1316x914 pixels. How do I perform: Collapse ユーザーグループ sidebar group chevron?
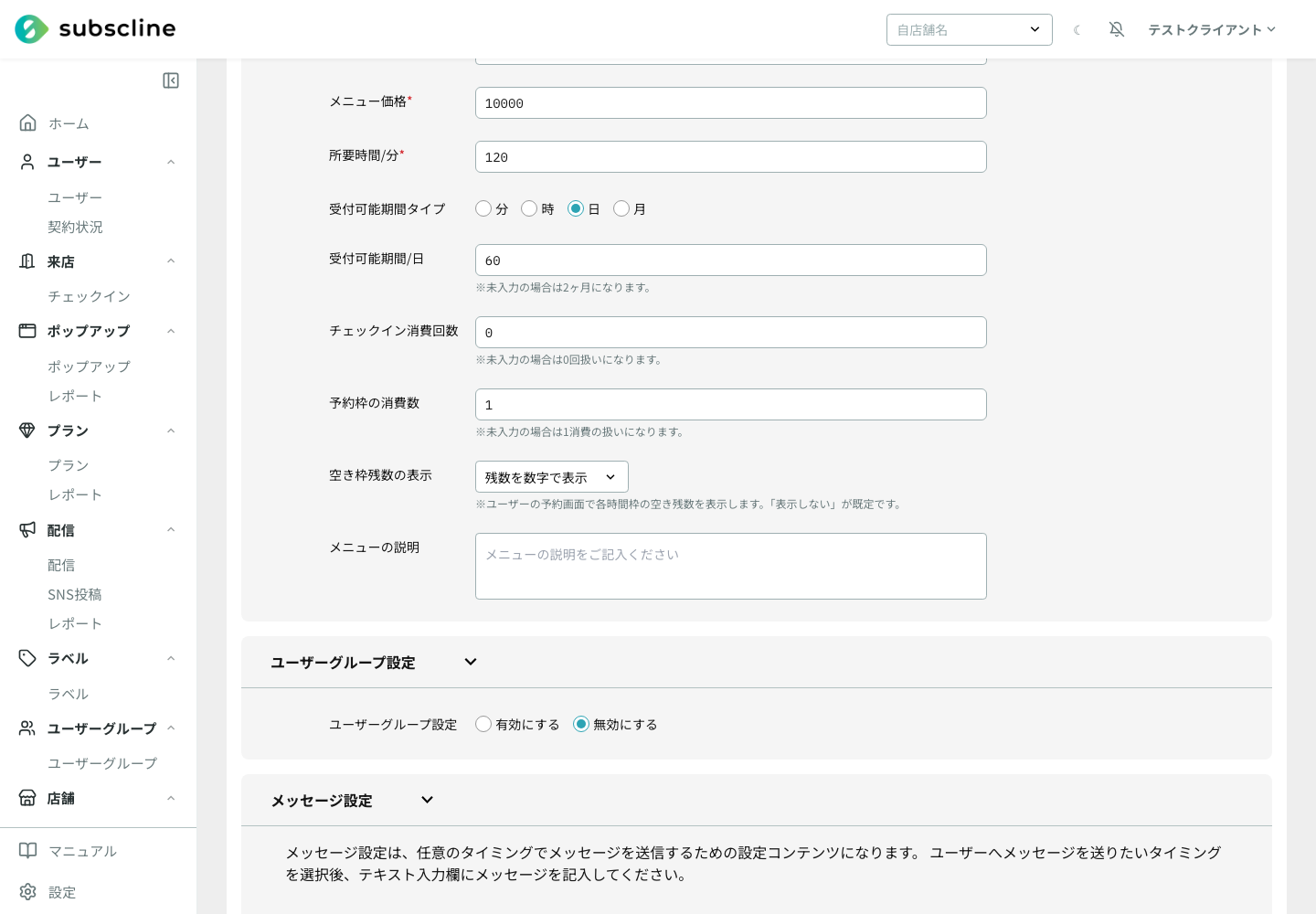(171, 728)
